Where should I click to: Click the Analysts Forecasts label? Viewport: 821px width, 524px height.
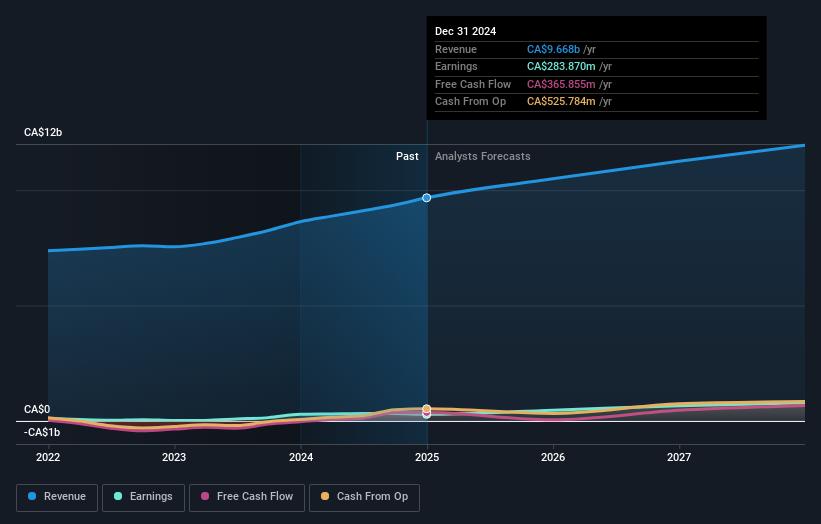(x=483, y=157)
